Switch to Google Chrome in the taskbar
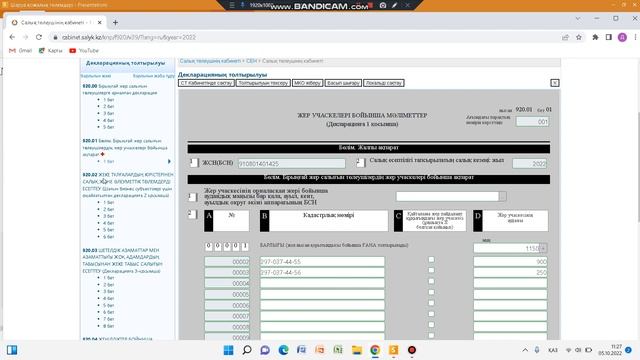The image size is (640, 360). [x=375, y=350]
